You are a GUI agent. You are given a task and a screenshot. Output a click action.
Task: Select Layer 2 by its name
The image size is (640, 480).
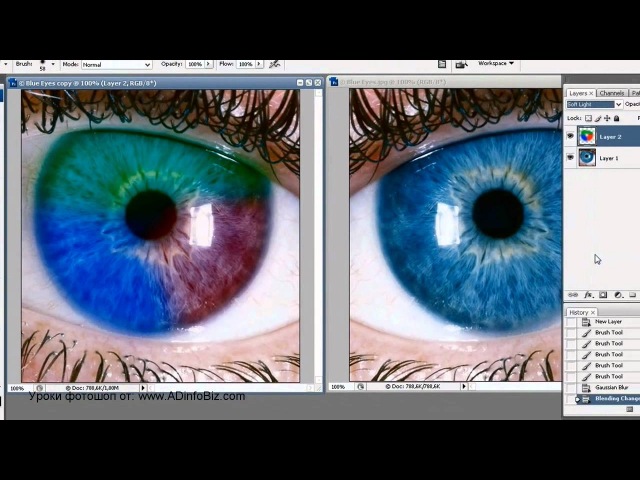(610, 137)
